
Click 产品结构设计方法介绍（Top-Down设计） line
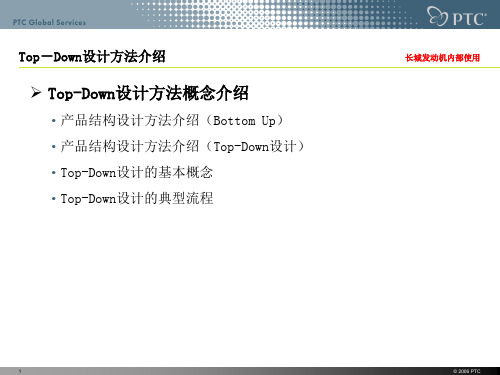click(183, 146)
